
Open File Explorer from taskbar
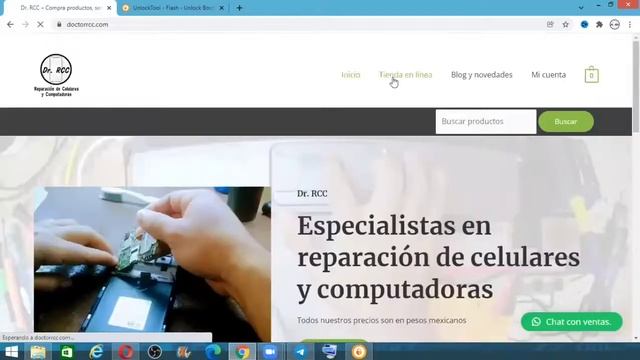[38, 352]
